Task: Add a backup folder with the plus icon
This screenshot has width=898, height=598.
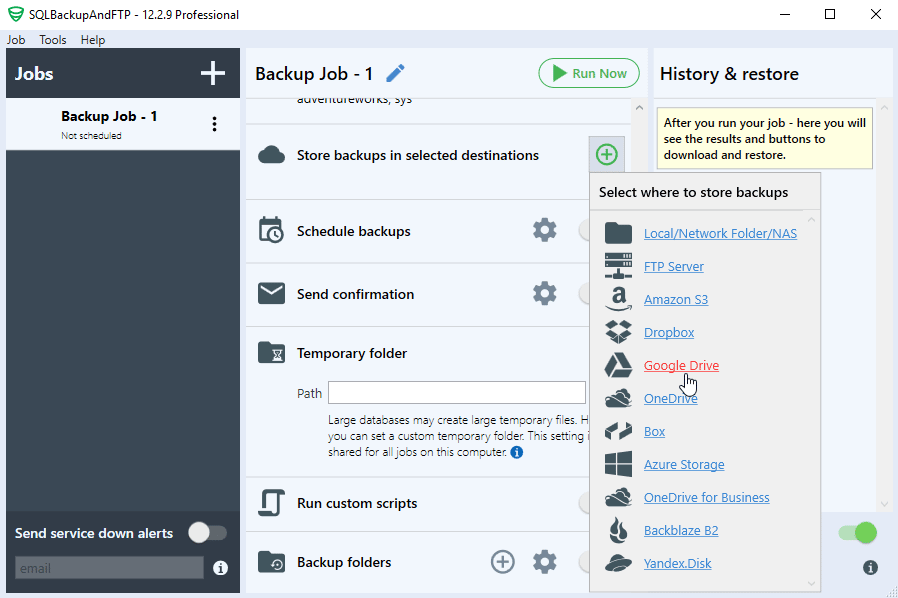Action: click(x=503, y=562)
